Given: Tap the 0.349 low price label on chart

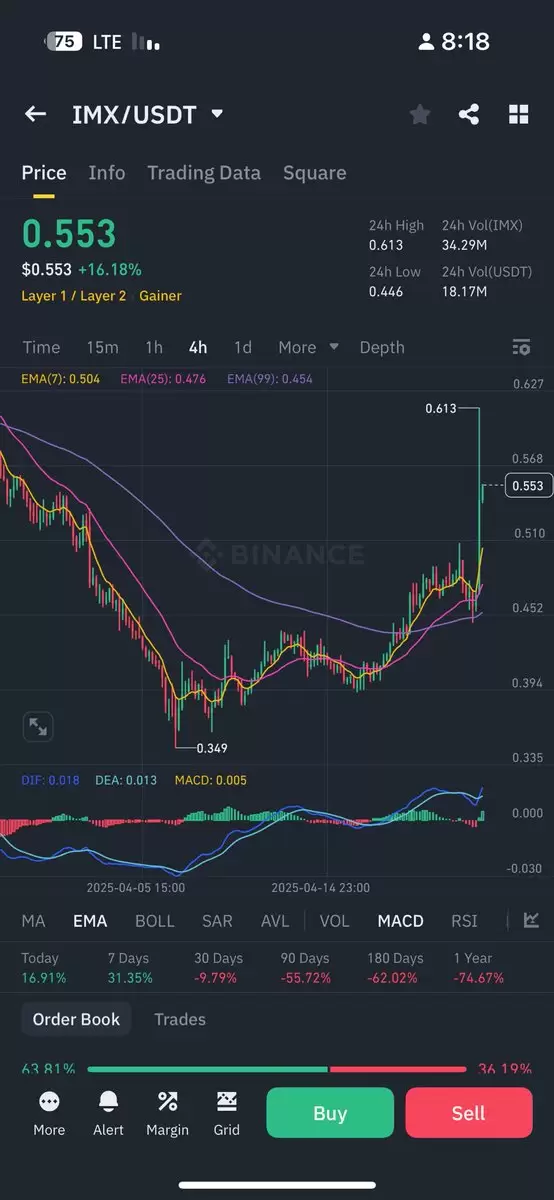Looking at the screenshot, I should [212, 748].
